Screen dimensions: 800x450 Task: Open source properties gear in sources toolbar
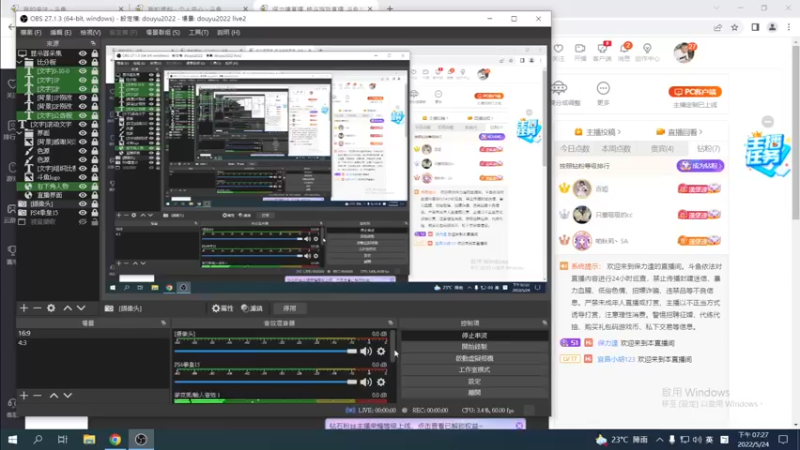(x=51, y=308)
